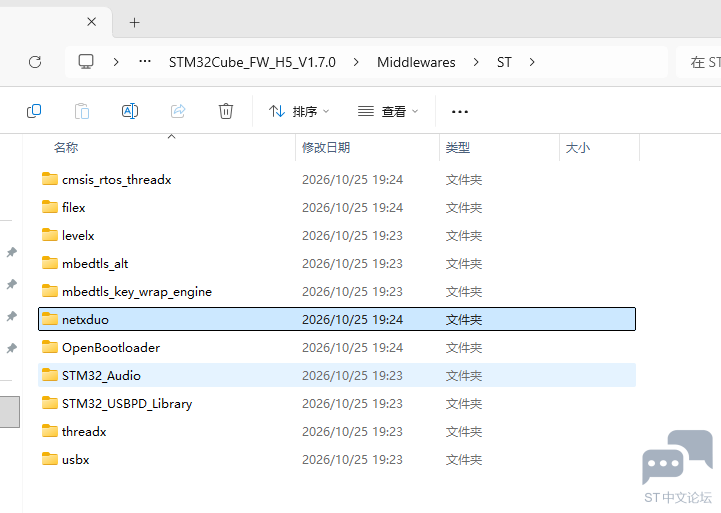Viewport: 721px width, 513px height.
Task: Select the ST breadcrumb segment
Action: pos(504,62)
